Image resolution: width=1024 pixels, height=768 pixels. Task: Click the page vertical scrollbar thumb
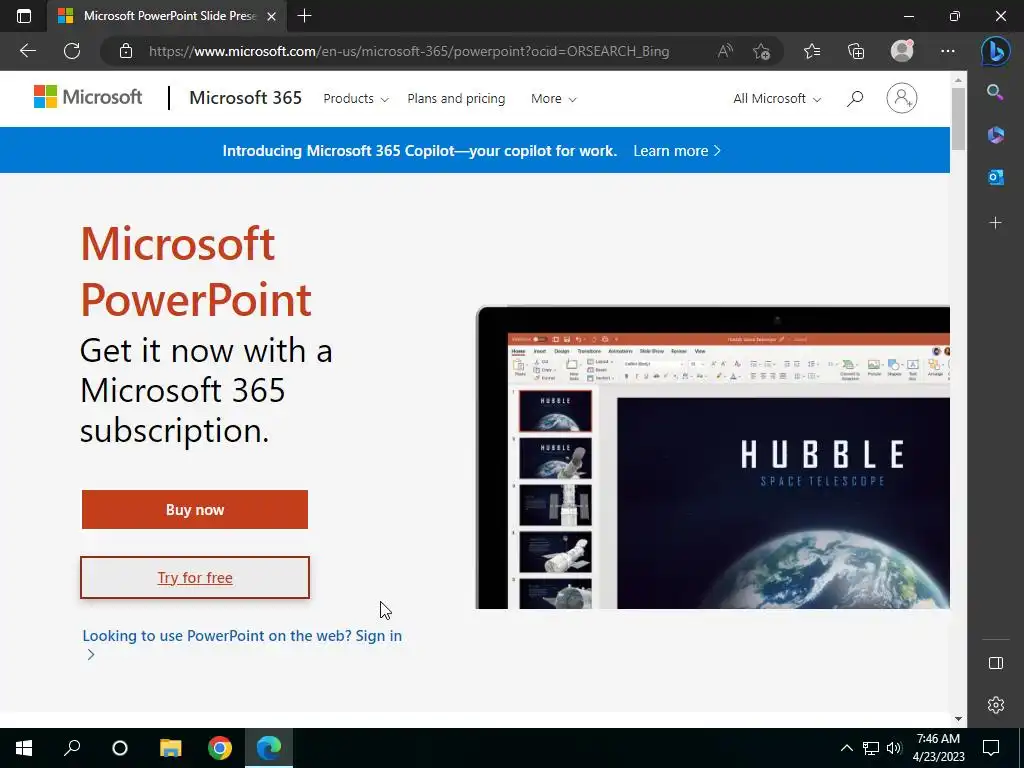(958, 118)
